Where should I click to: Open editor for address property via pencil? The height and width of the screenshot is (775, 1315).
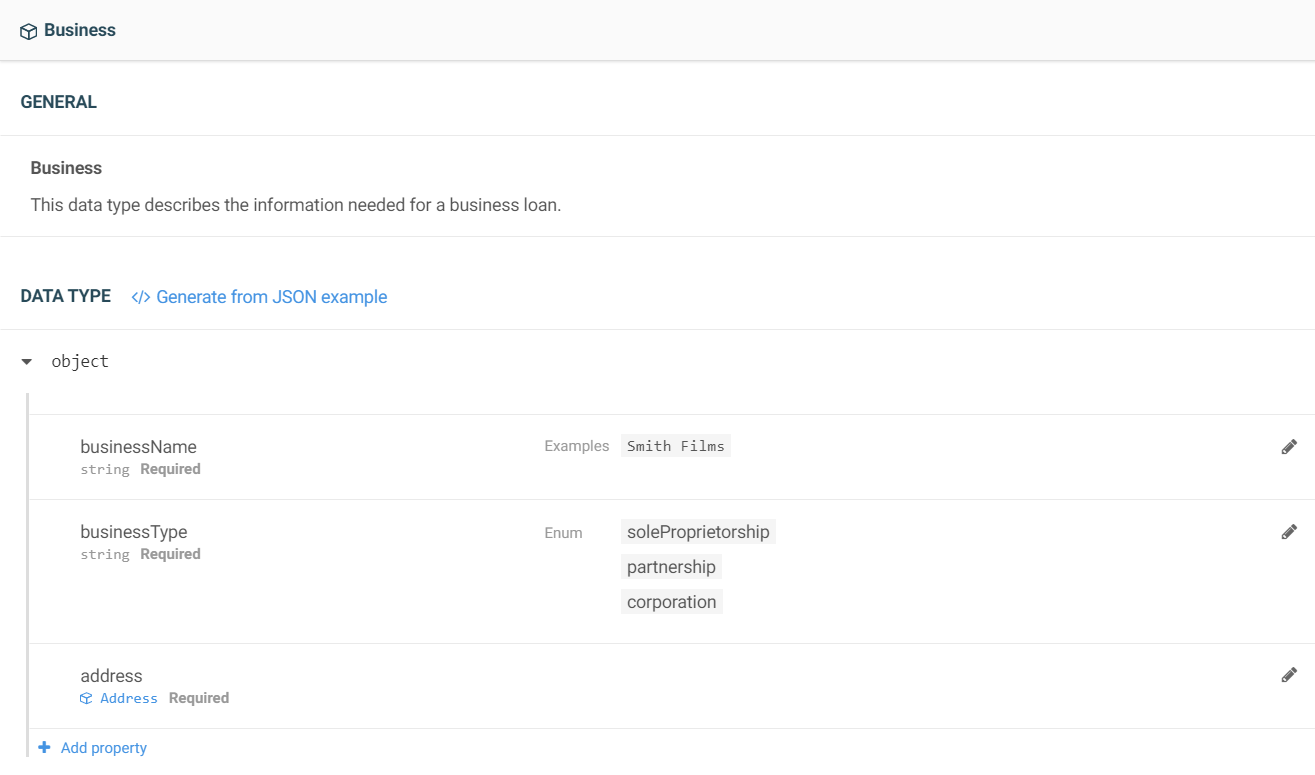click(x=1289, y=675)
